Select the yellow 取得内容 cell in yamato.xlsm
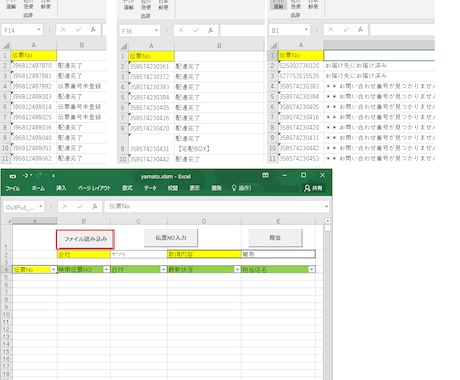The width and height of the screenshot is (460, 380). (204, 255)
